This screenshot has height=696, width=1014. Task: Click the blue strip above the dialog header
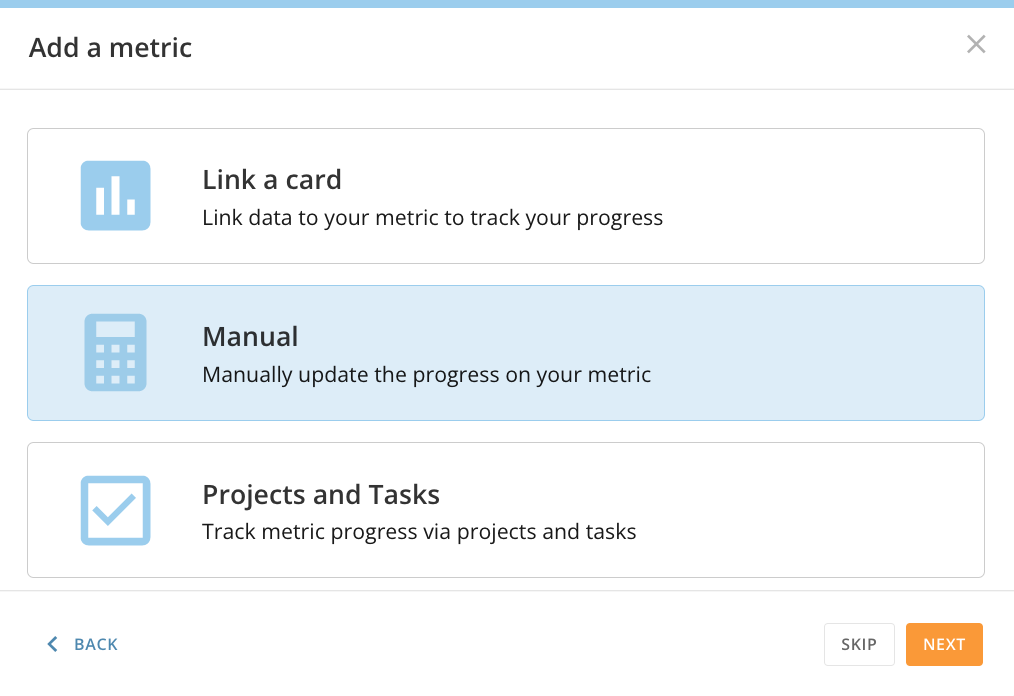coord(507,3)
